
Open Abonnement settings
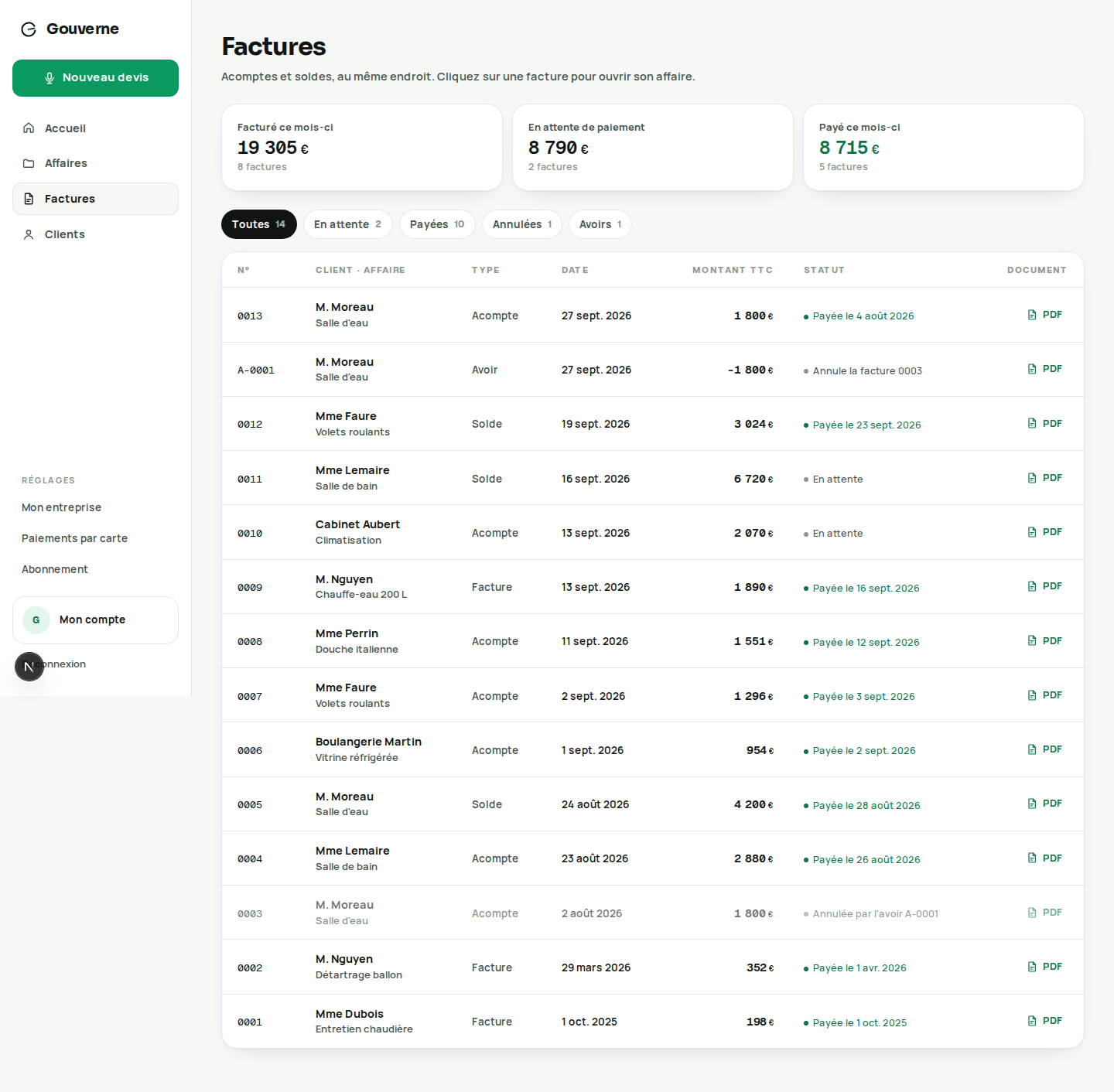55,569
